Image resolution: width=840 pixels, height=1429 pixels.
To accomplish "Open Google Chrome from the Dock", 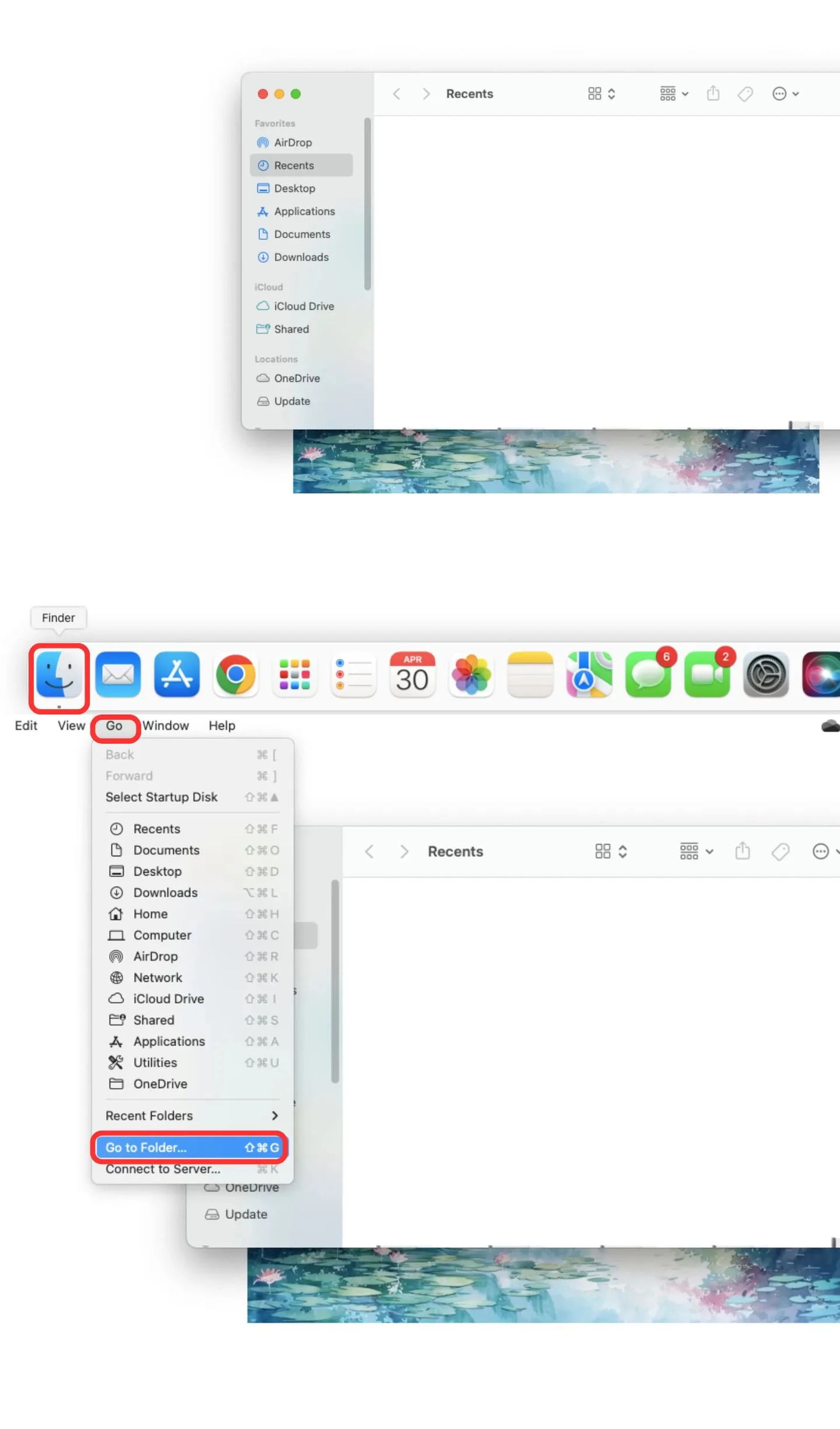I will click(x=235, y=675).
